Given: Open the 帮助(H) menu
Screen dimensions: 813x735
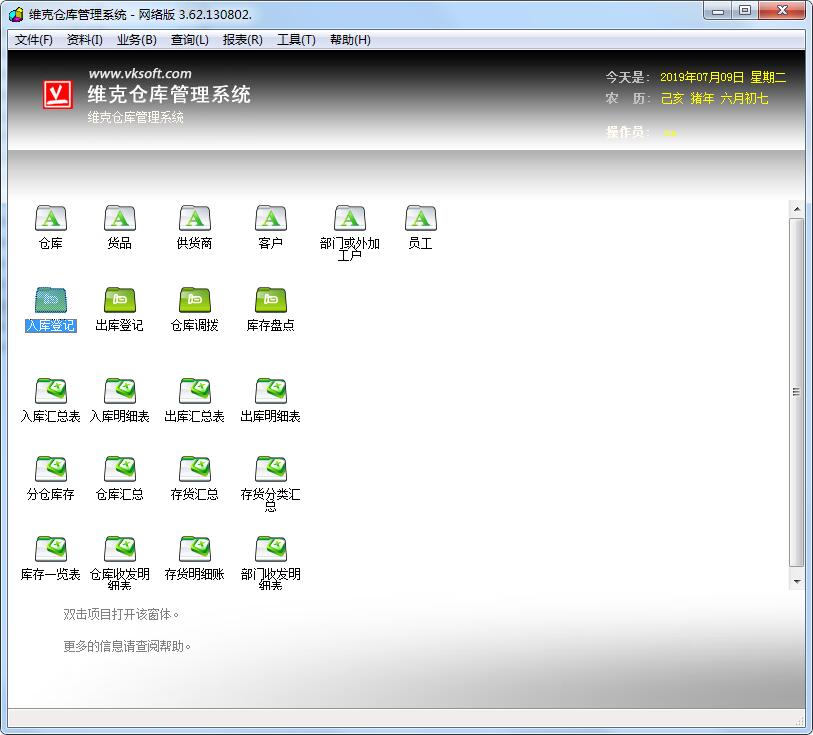Looking at the screenshot, I should tap(350, 40).
